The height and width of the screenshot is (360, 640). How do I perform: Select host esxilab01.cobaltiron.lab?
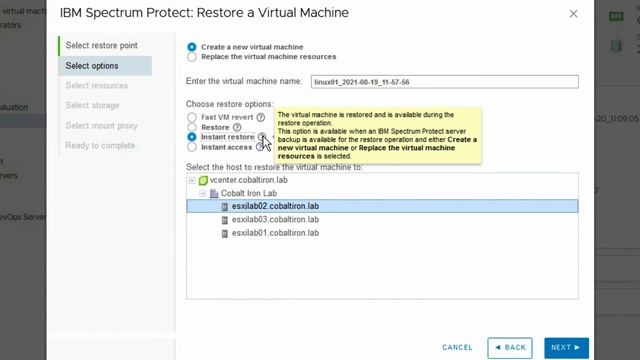[382, 233]
